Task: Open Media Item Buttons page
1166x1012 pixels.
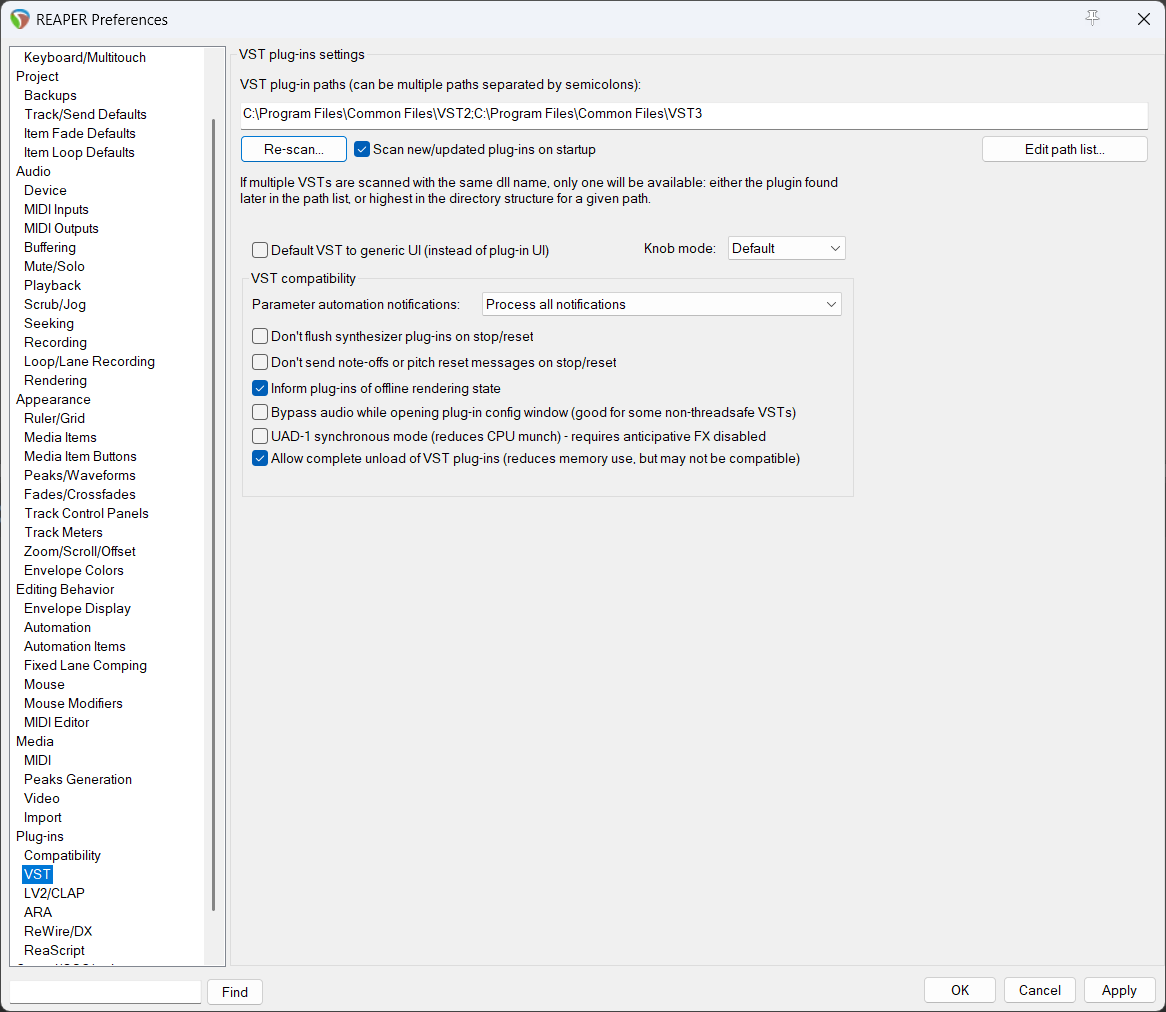Action: pyautogui.click(x=80, y=456)
